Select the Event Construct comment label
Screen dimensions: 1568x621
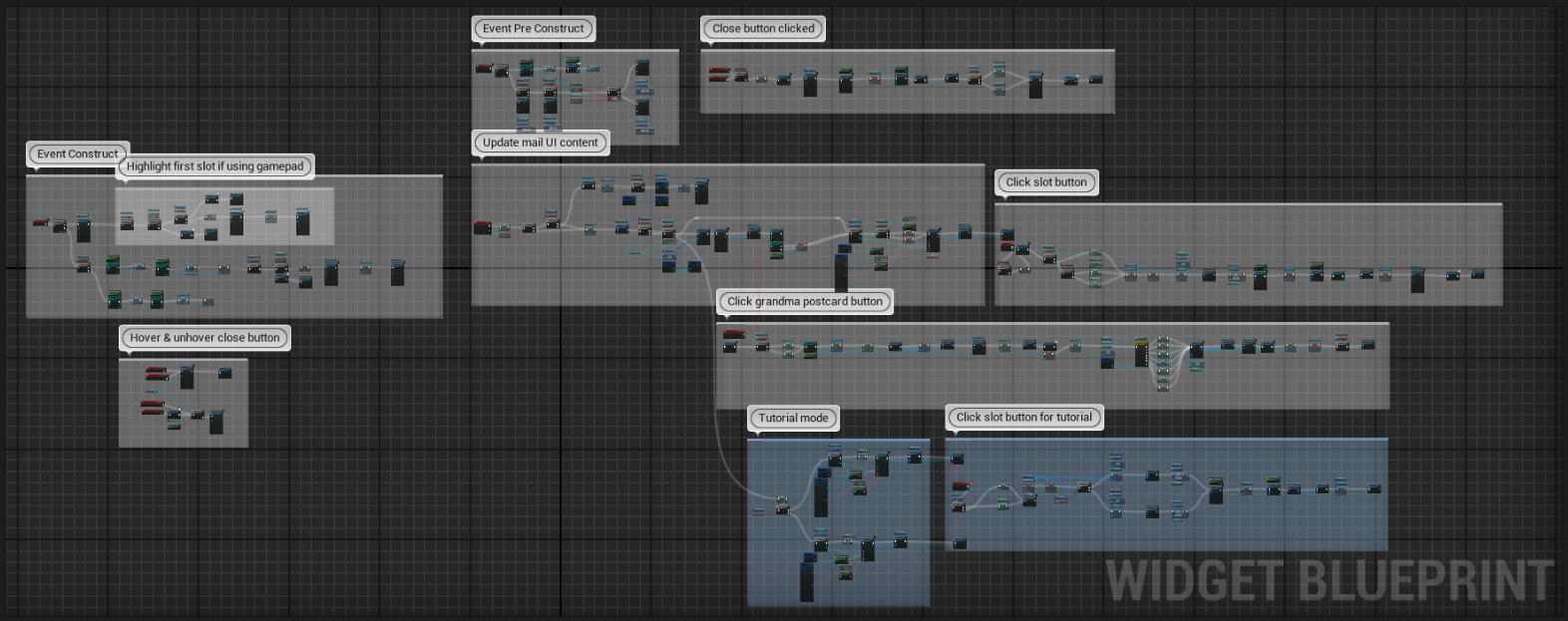pos(77,154)
